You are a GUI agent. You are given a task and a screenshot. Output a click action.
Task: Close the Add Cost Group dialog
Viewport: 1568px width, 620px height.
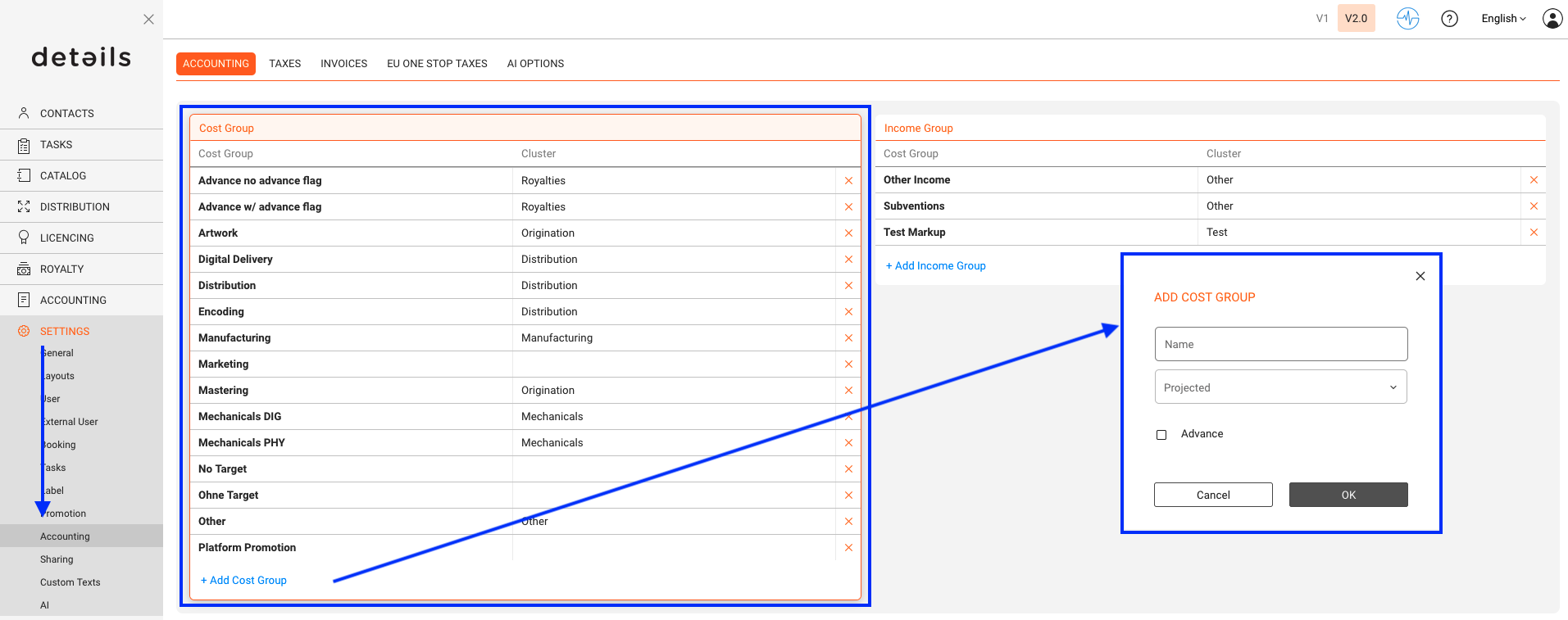pyautogui.click(x=1420, y=276)
